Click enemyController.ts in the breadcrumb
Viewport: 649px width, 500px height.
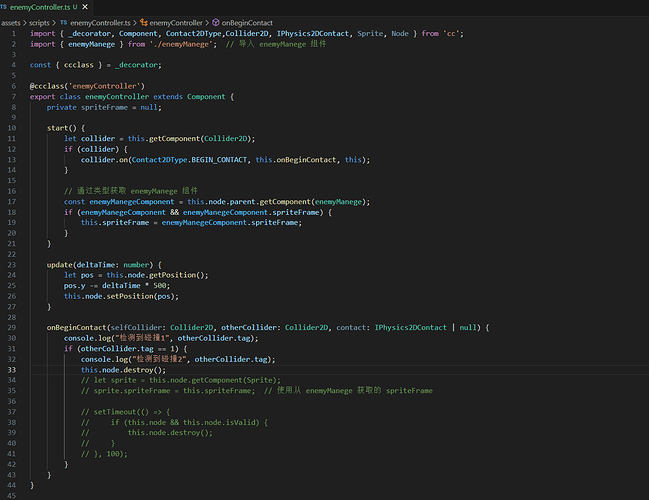[100, 23]
